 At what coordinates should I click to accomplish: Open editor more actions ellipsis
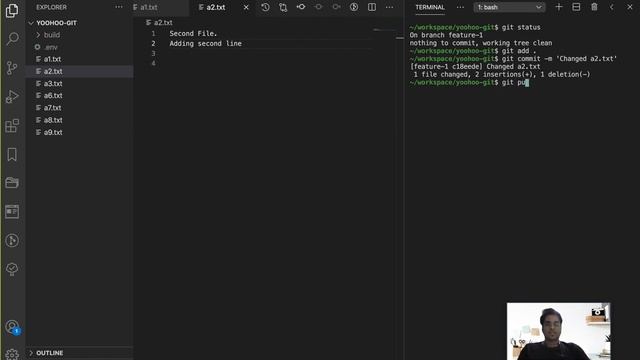pyautogui.click(x=389, y=7)
